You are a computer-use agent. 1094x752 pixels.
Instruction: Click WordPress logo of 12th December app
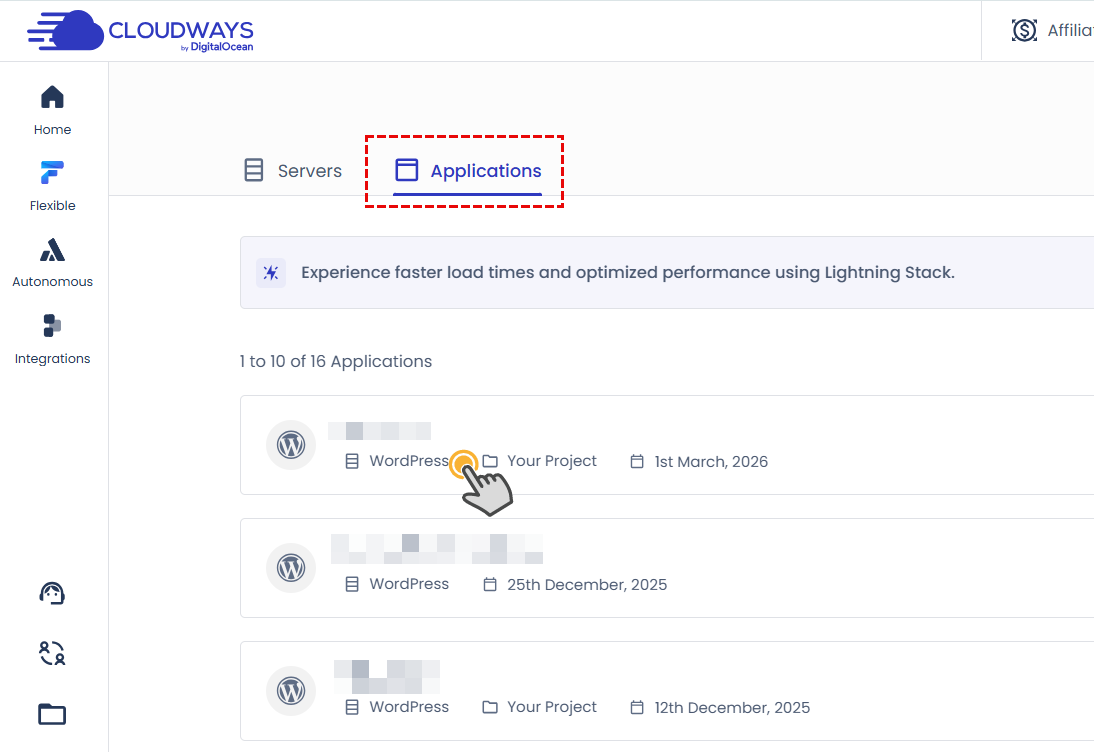coord(291,691)
